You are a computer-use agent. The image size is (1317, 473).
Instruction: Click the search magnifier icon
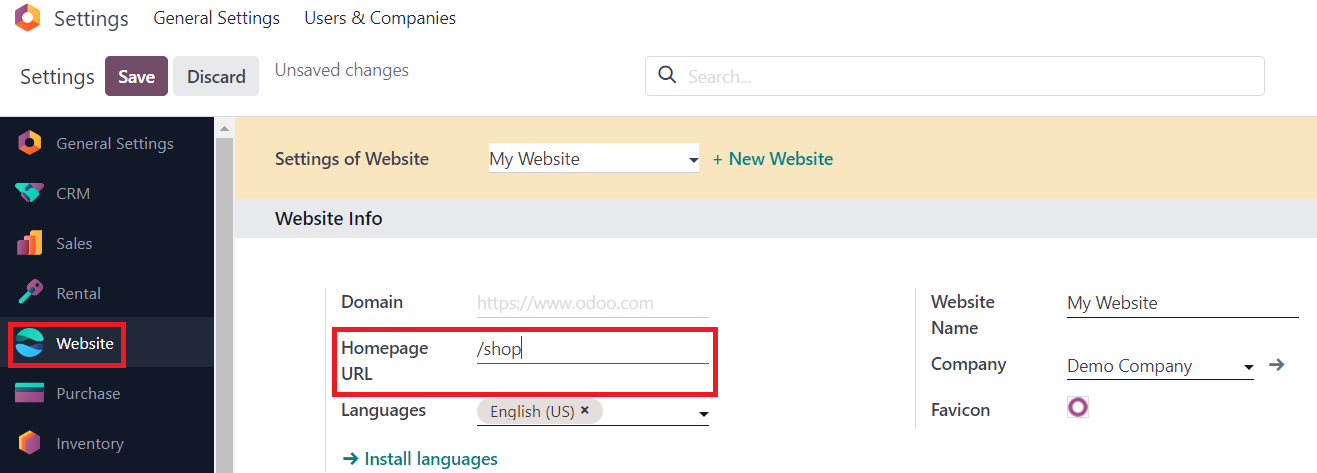[x=667, y=76]
